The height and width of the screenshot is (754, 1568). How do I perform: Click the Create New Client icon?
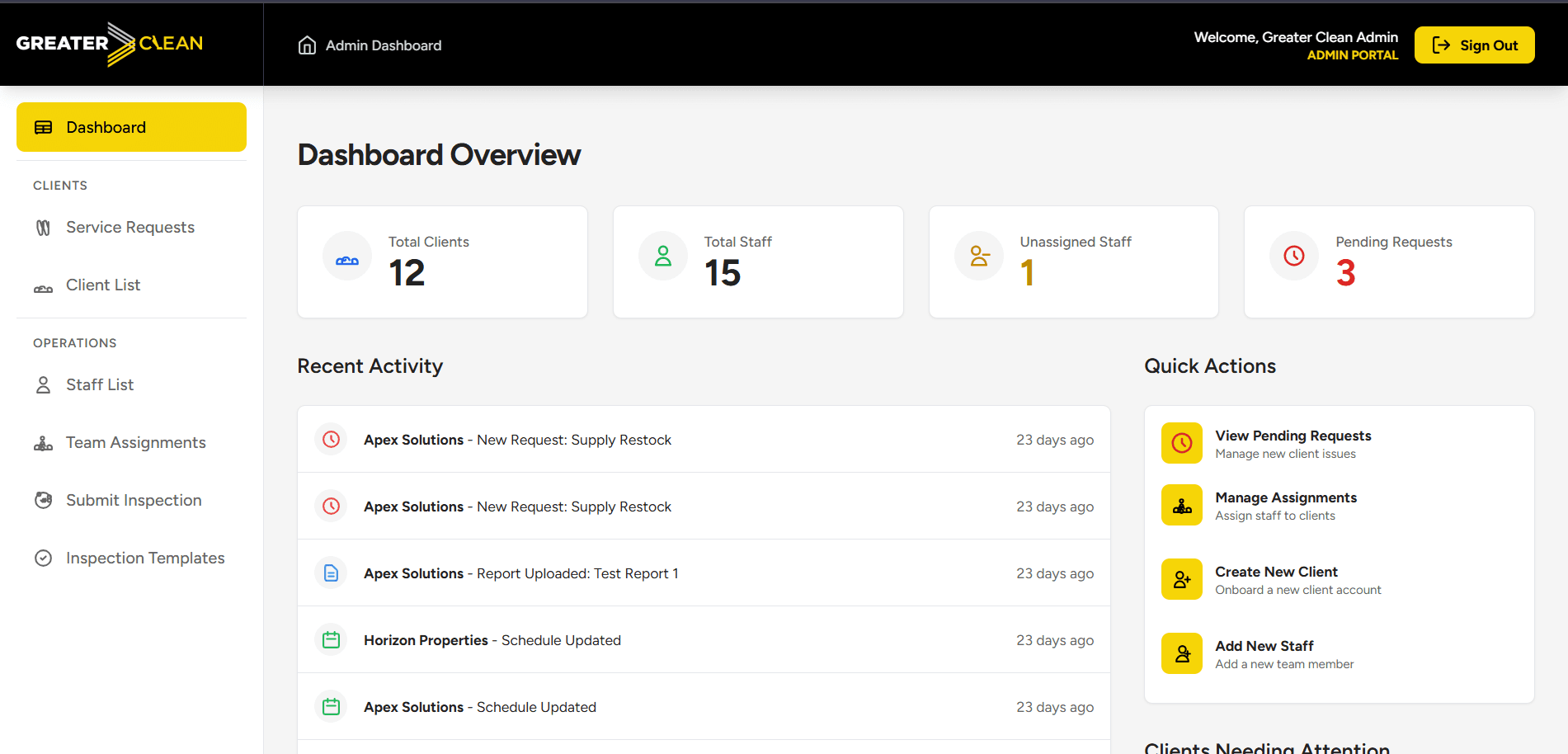(x=1181, y=580)
